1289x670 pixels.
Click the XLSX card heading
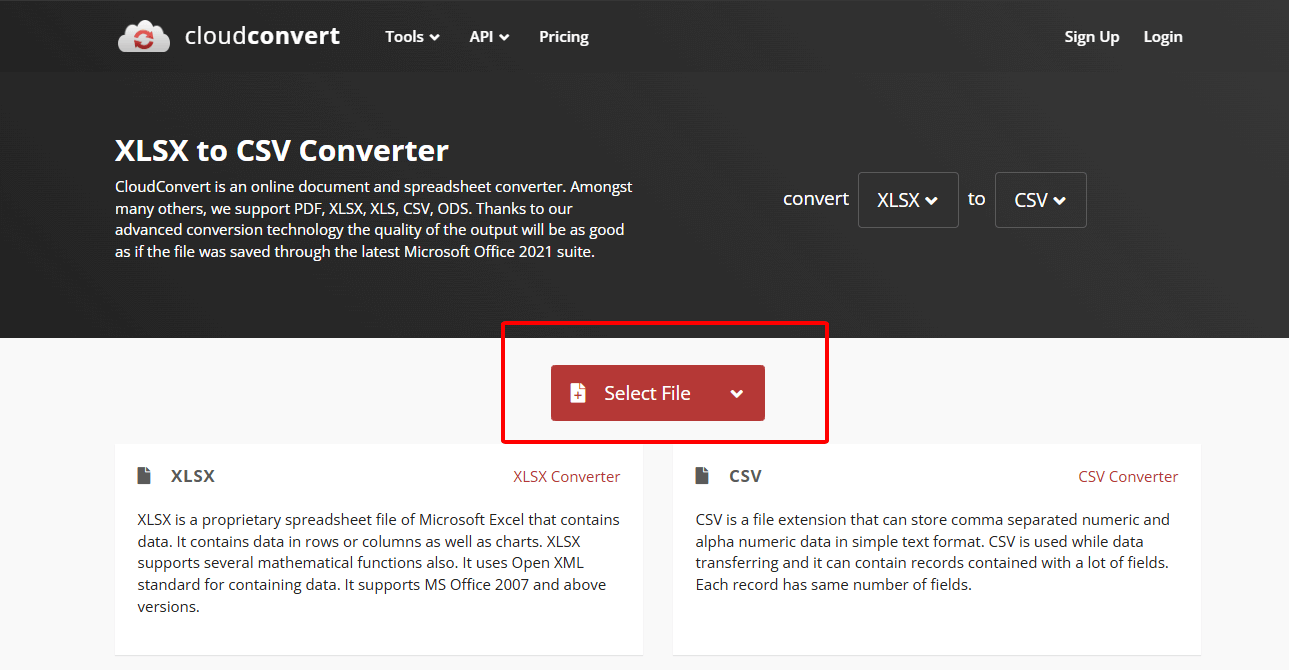pyautogui.click(x=193, y=476)
